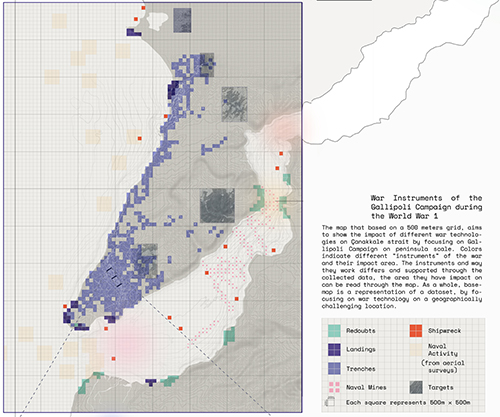Click the Trenches purple legend swatch
Image resolution: width=500 pixels, height=417 pixels.
pos(334,369)
